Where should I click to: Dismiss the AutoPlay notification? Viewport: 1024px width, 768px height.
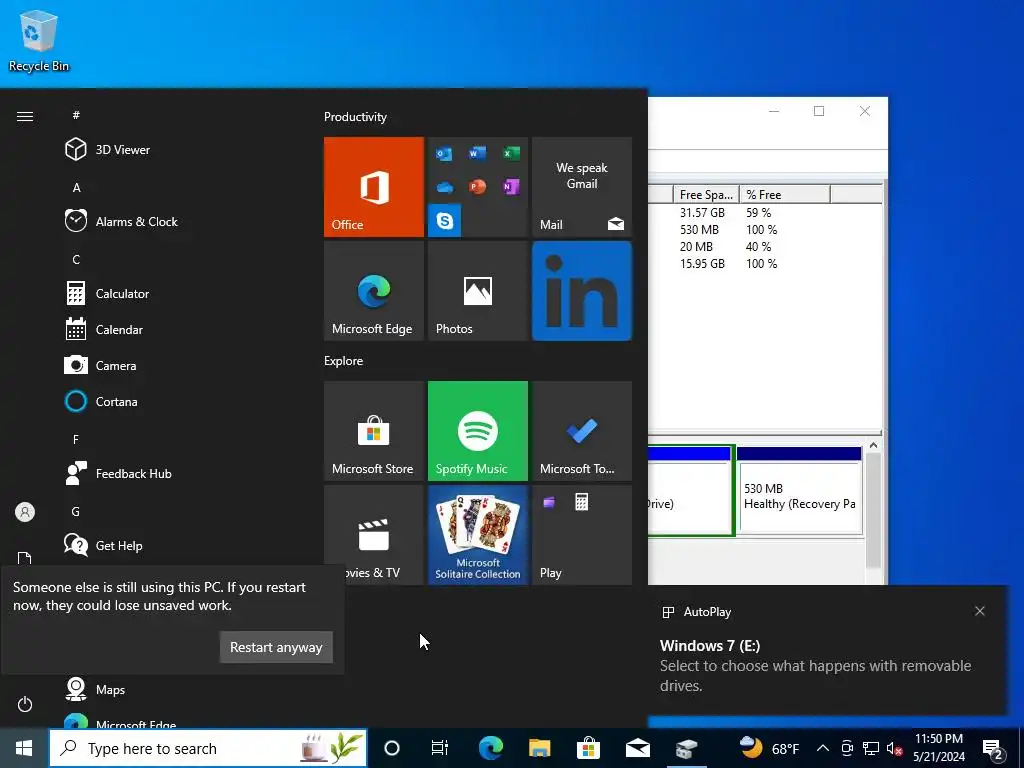click(980, 611)
